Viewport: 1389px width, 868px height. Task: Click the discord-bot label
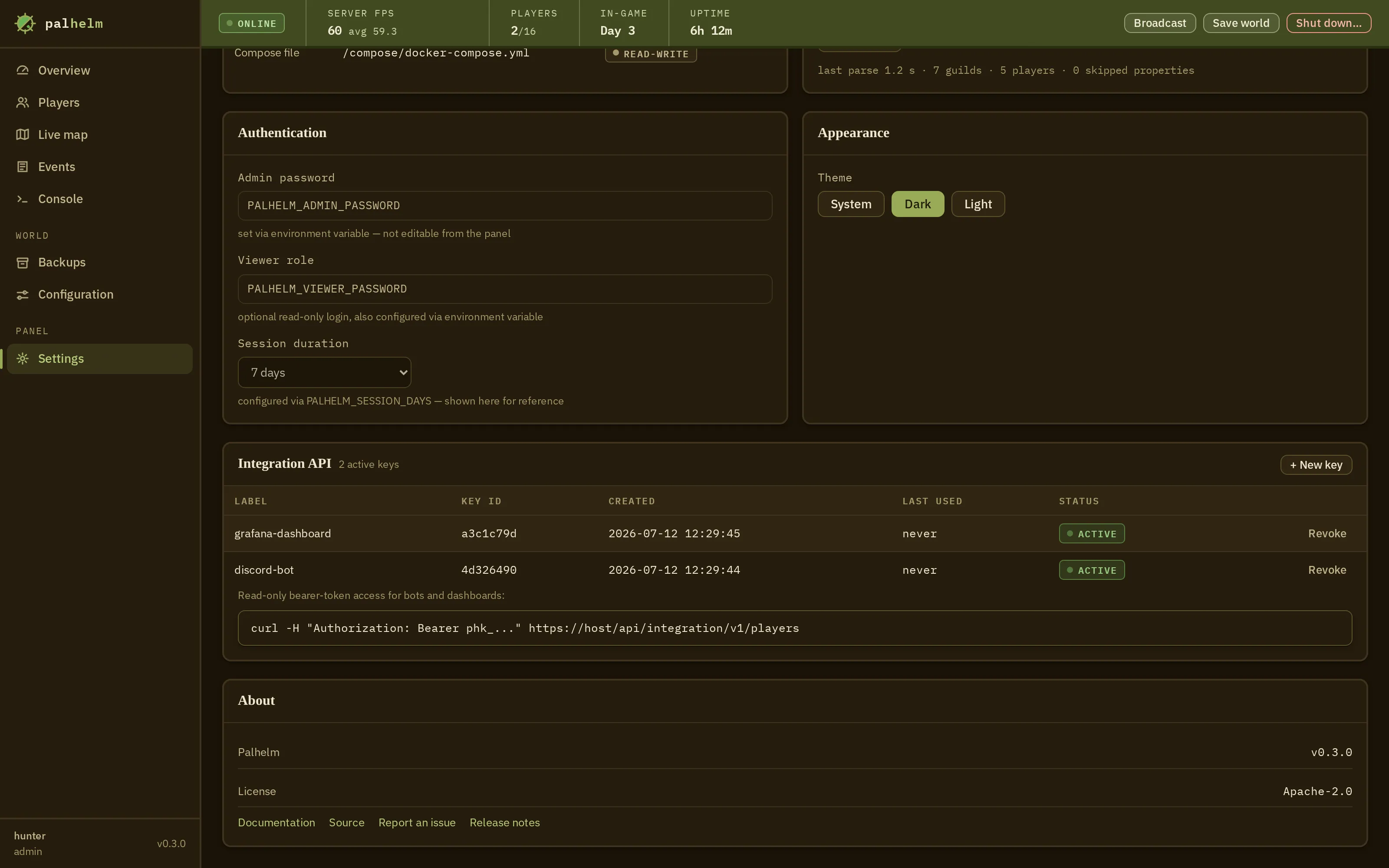263,570
